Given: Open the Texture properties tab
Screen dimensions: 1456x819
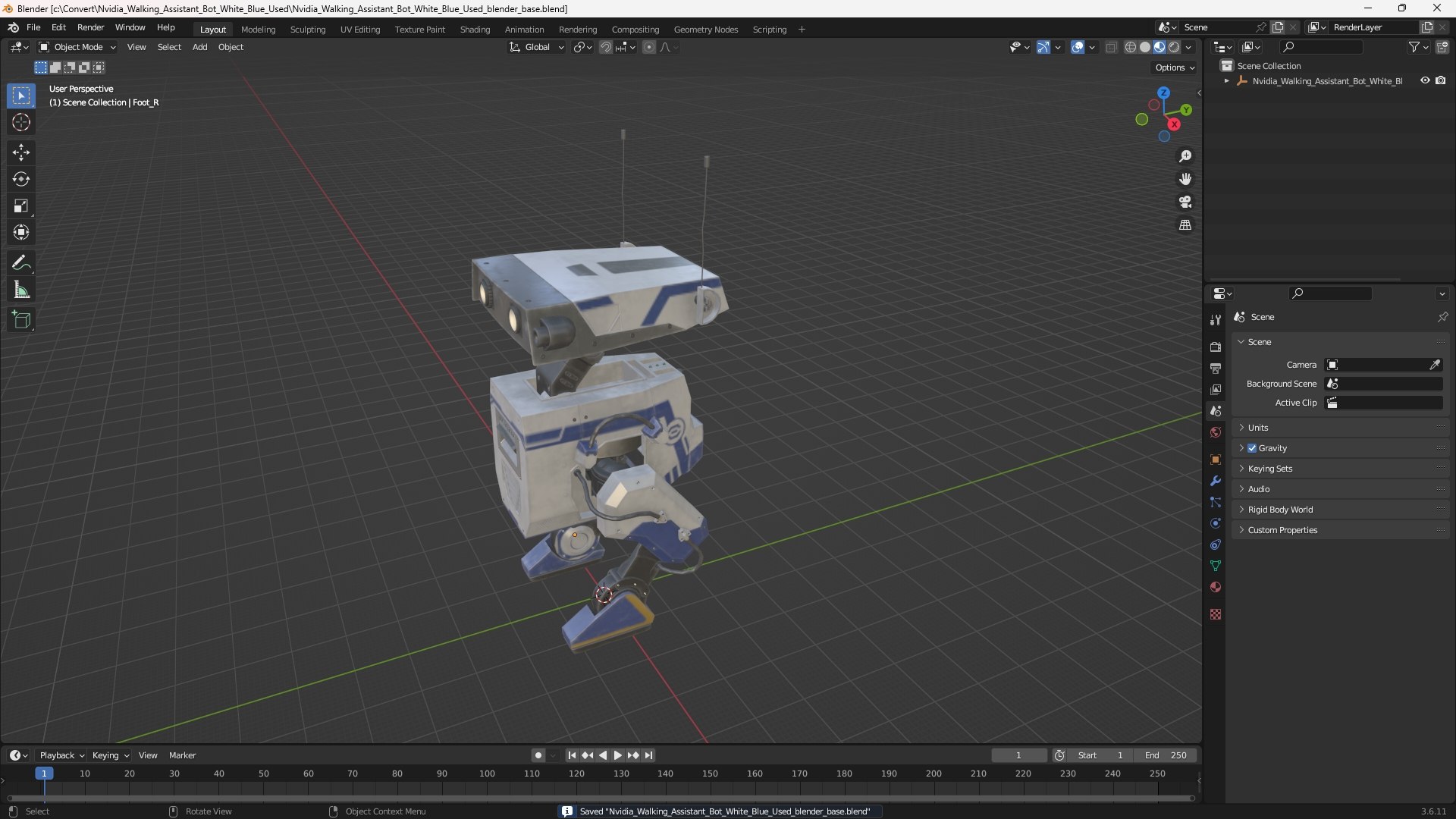Looking at the screenshot, I should click(1216, 614).
